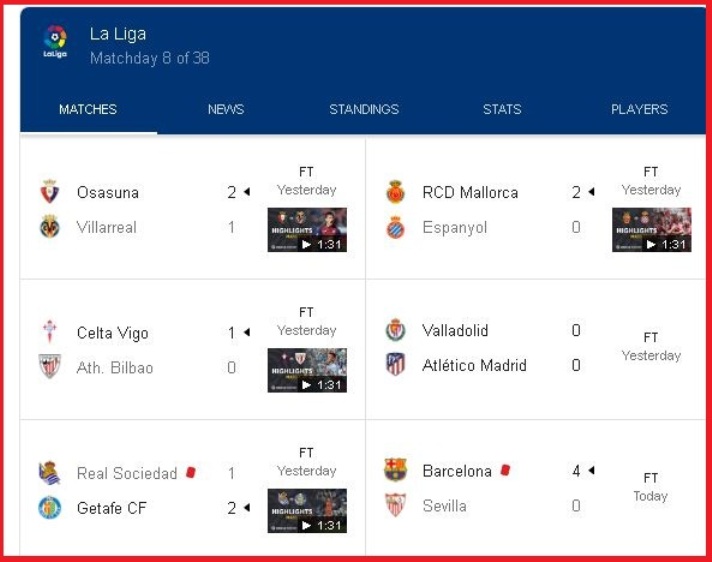Viewport: 712px width, 562px height.
Task: Open the Barcelona team name link
Action: click(457, 471)
